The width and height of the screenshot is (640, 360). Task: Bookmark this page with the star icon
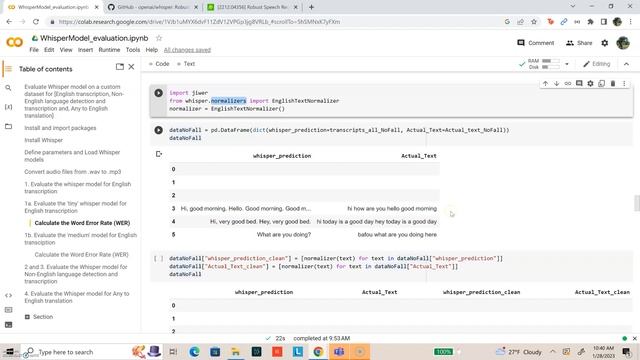click(534, 22)
